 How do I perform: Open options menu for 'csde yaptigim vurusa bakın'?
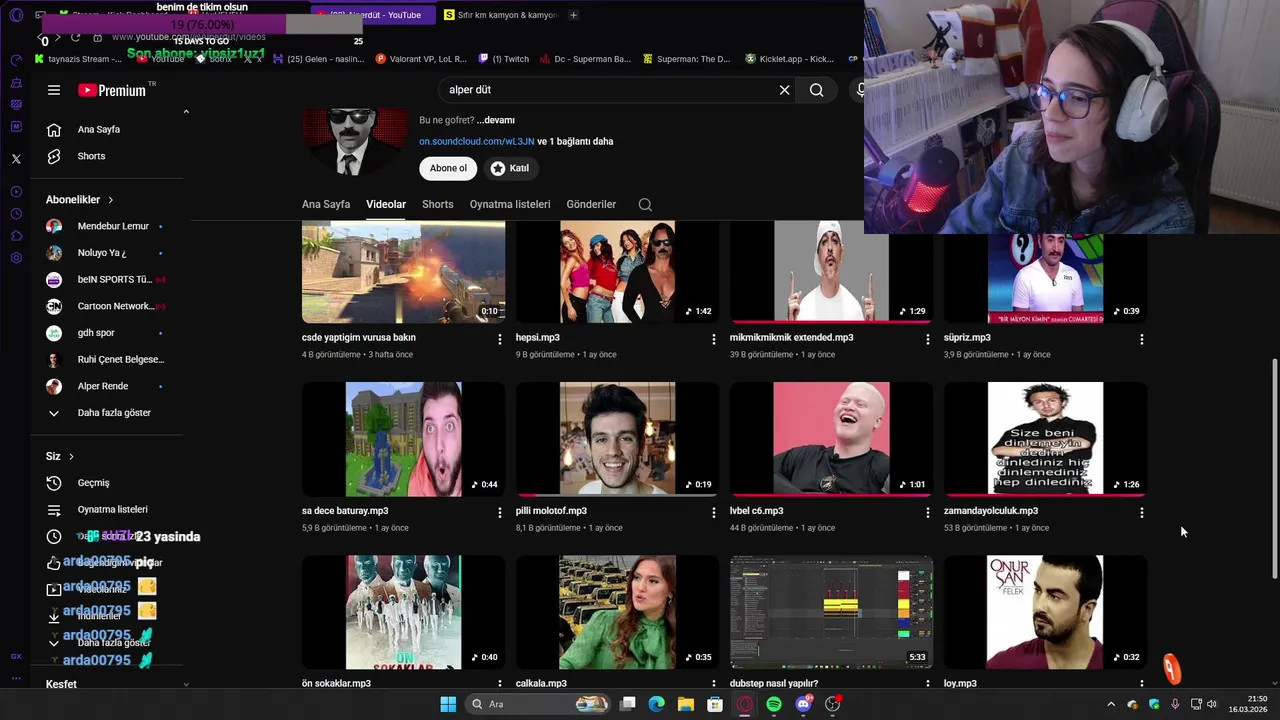pos(500,340)
